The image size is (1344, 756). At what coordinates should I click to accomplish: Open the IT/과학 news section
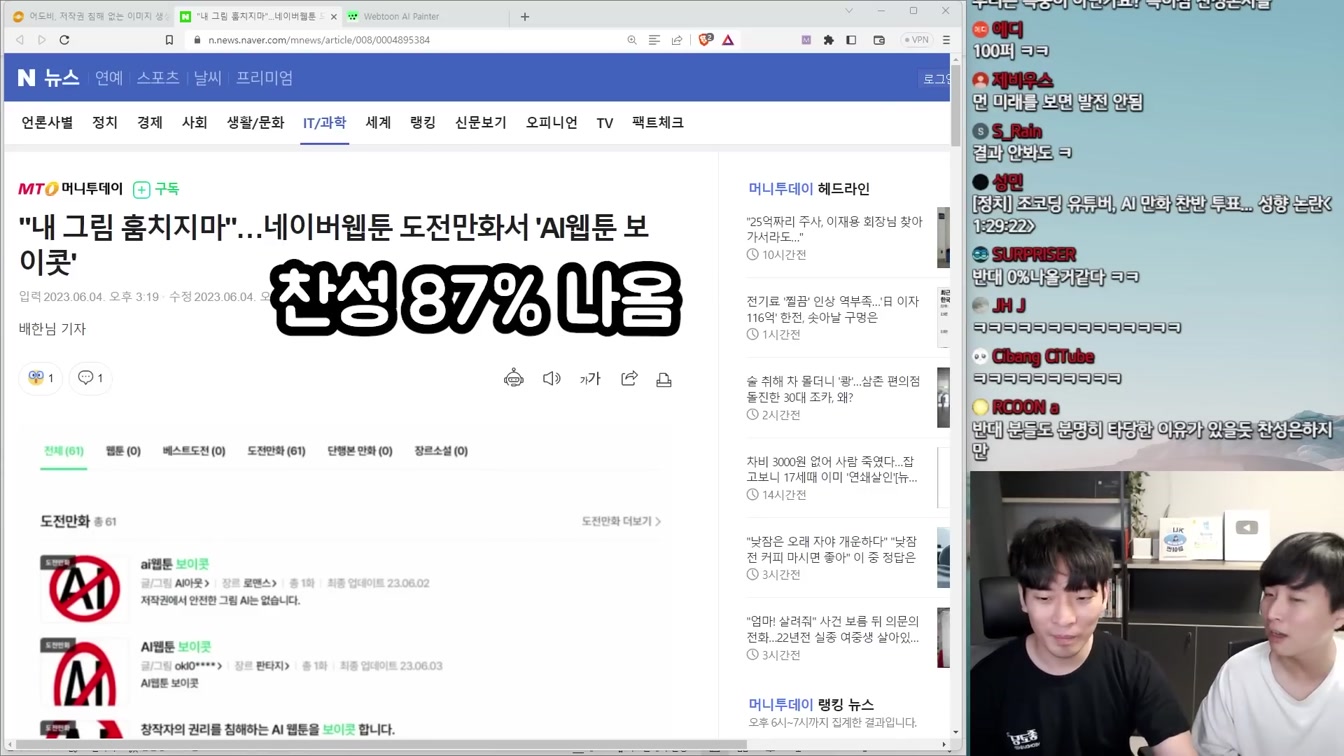click(x=325, y=123)
